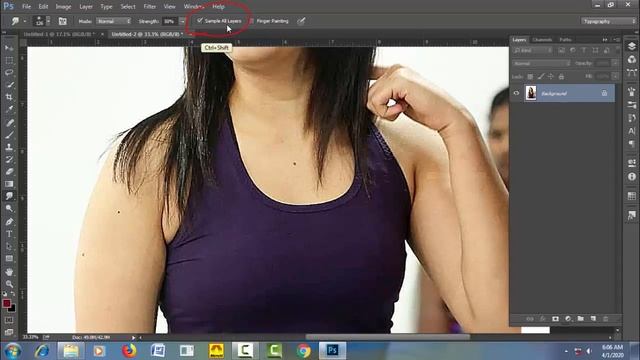640x360 pixels.
Task: Toggle tablet pressure for strength icon
Action: (301, 21)
